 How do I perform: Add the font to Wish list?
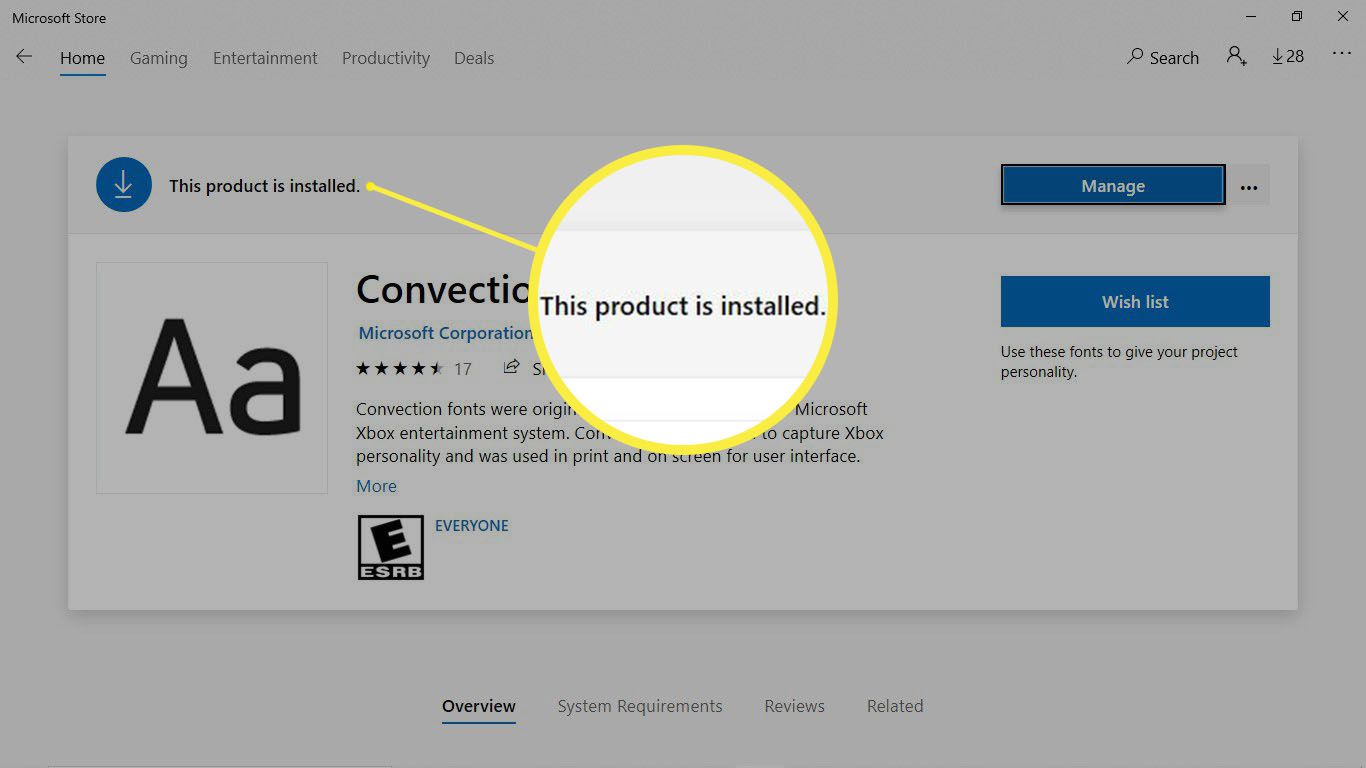tap(1135, 301)
